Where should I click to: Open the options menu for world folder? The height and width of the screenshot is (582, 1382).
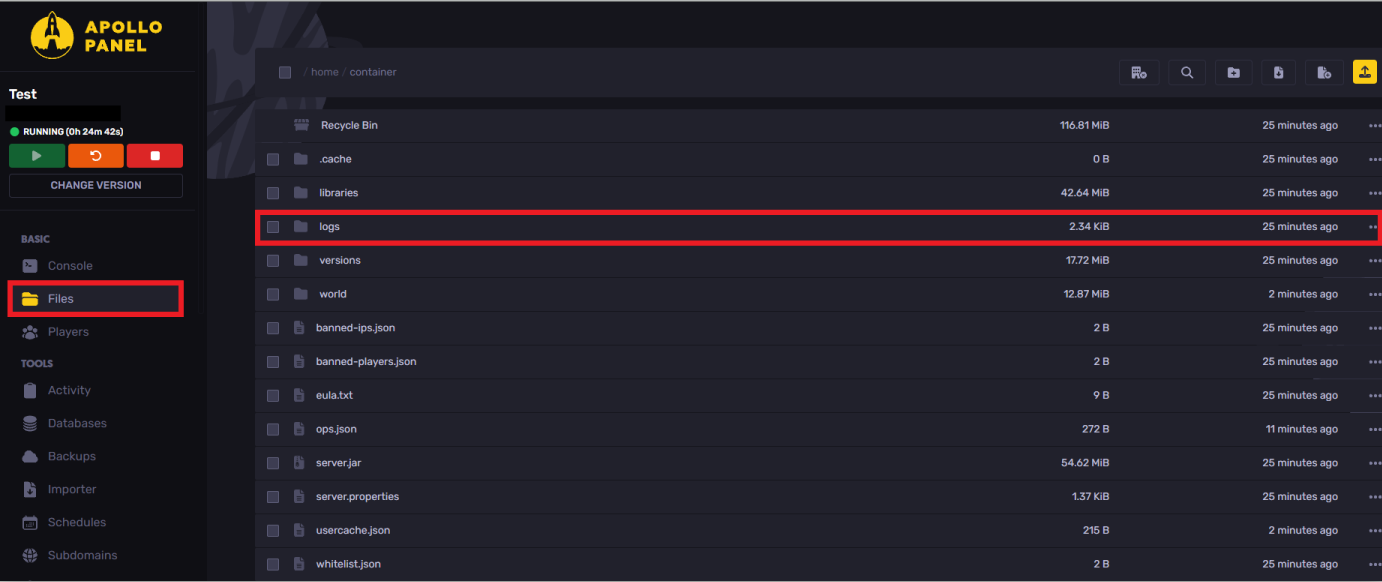[1374, 294]
